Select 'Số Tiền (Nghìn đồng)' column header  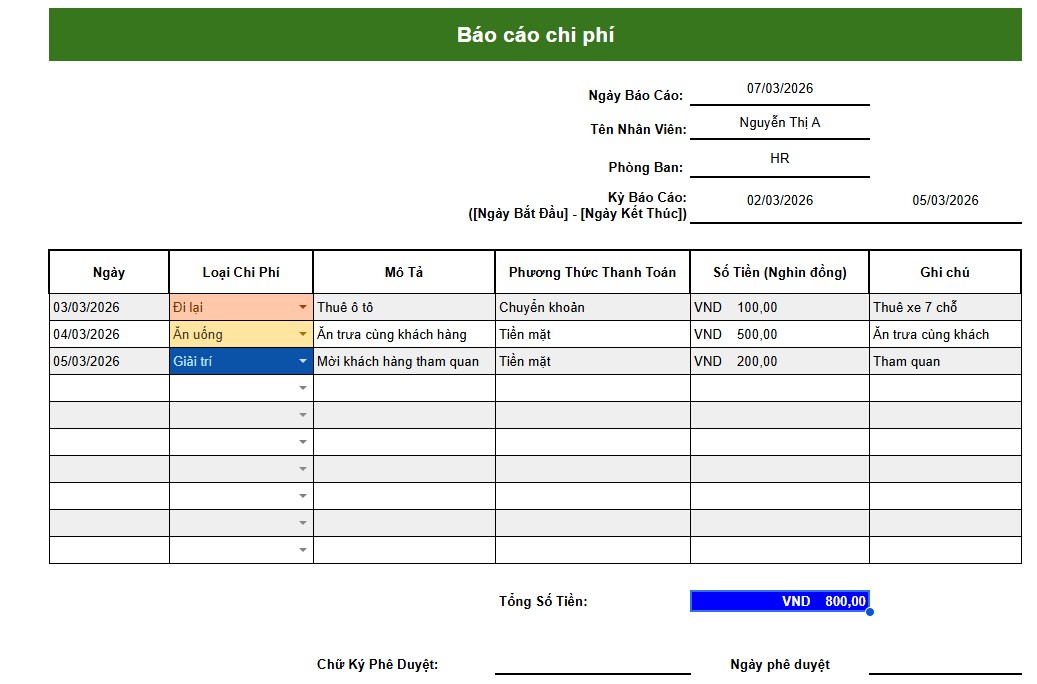coord(780,272)
